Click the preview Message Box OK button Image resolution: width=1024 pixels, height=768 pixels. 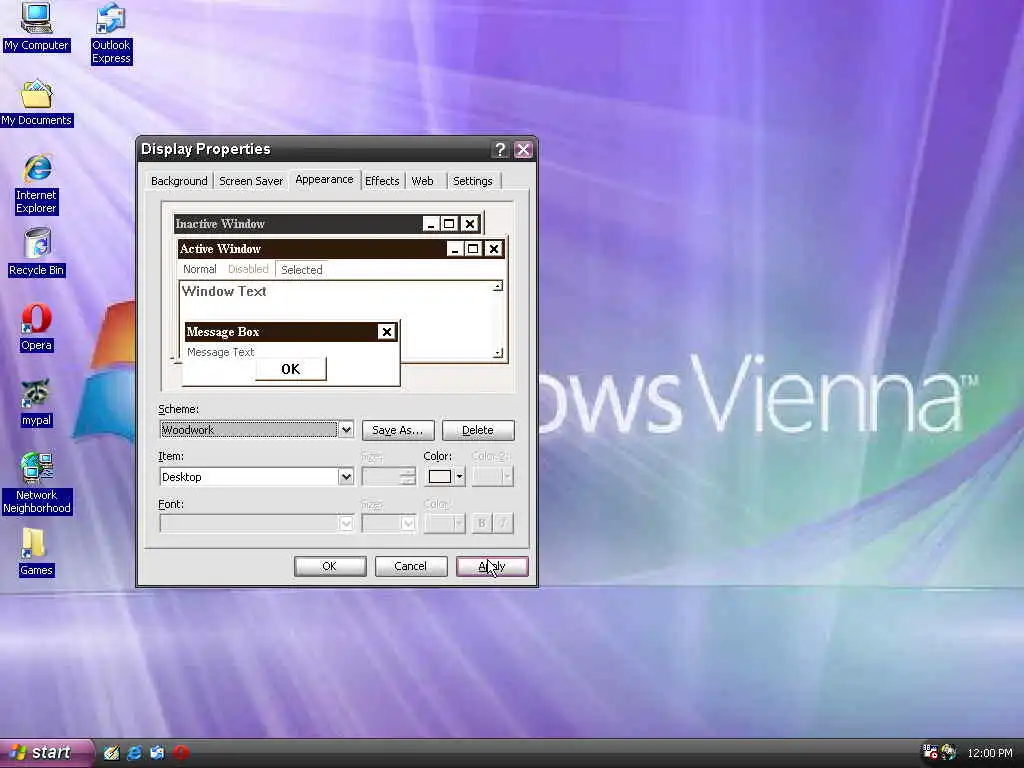(291, 369)
